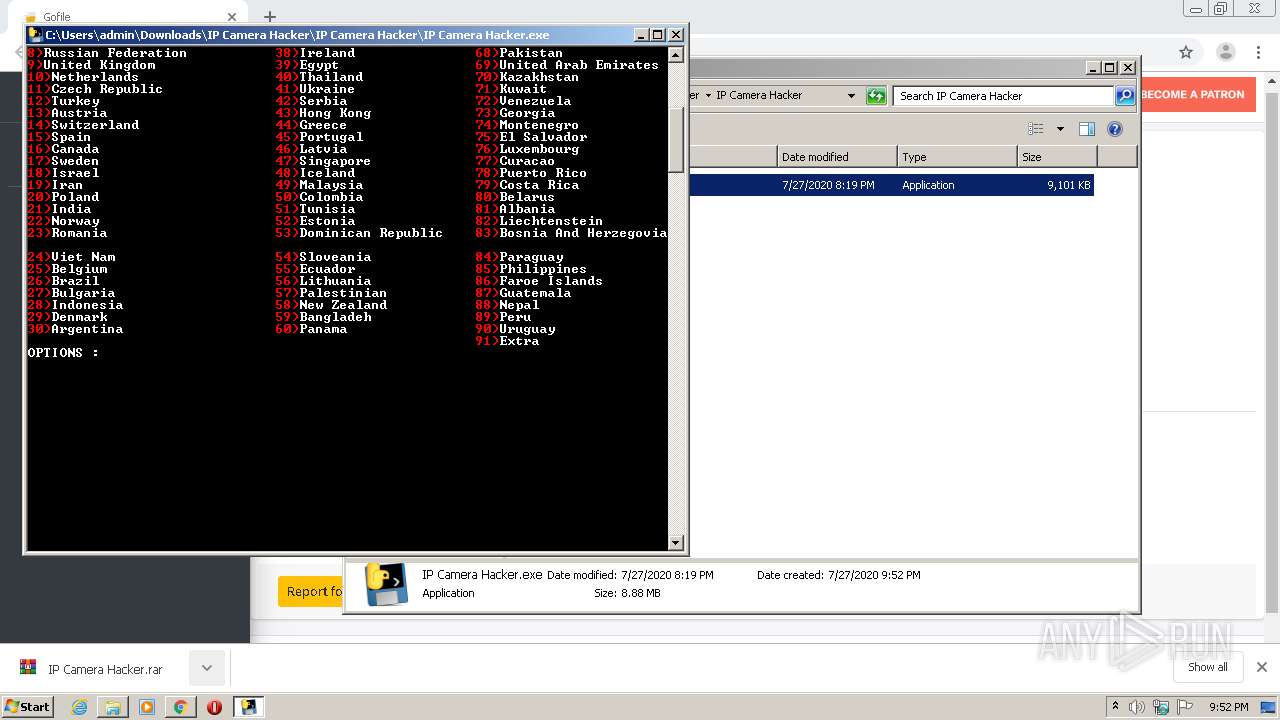Click the network tray icon
This screenshot has width=1280, height=720.
[1161, 707]
